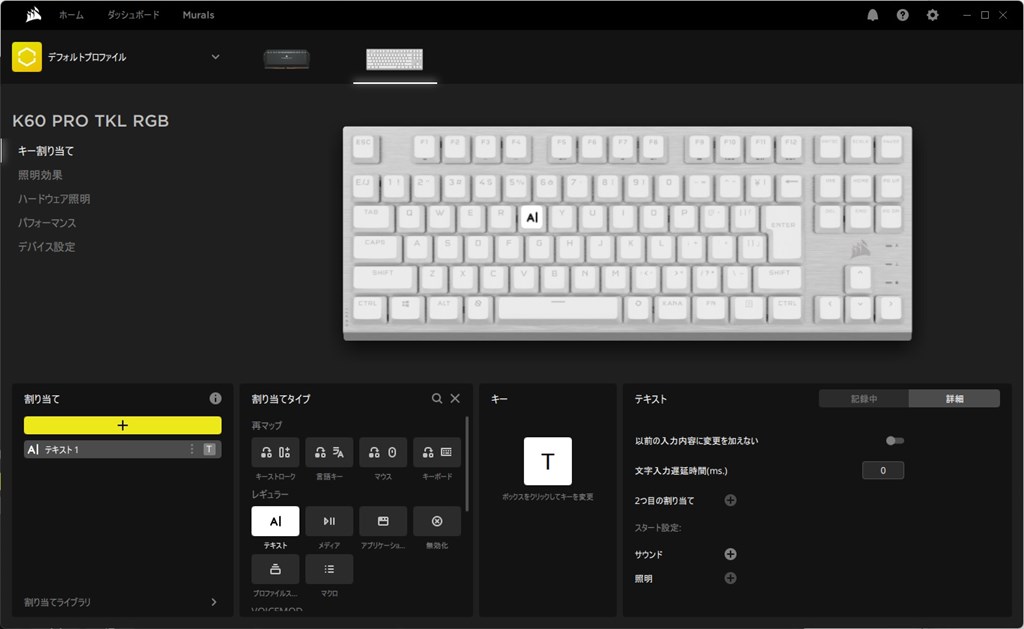This screenshot has width=1024, height=629.
Task: Add 照明 with plus icon
Action: (730, 578)
